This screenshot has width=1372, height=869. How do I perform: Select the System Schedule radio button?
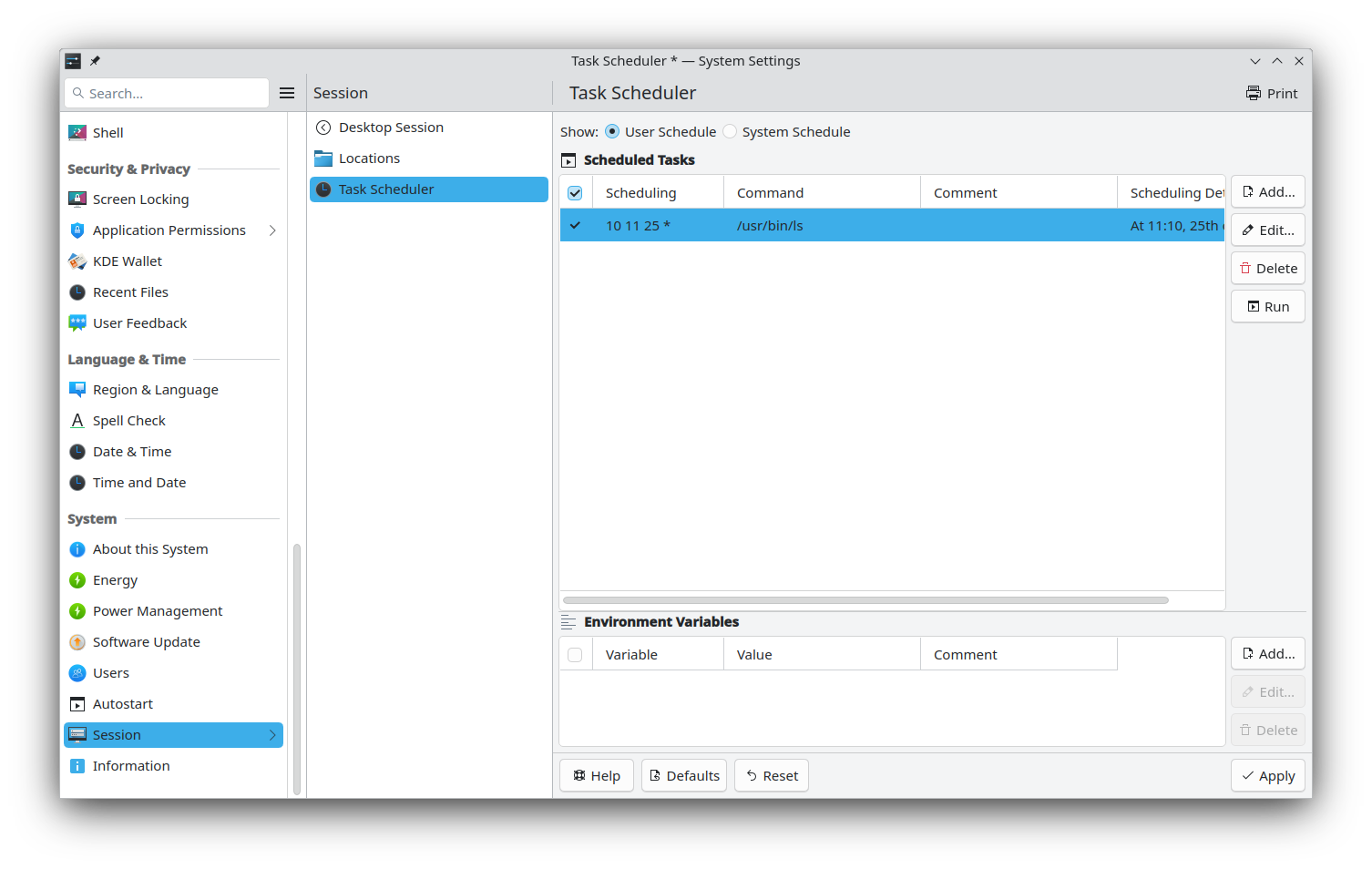click(x=730, y=132)
